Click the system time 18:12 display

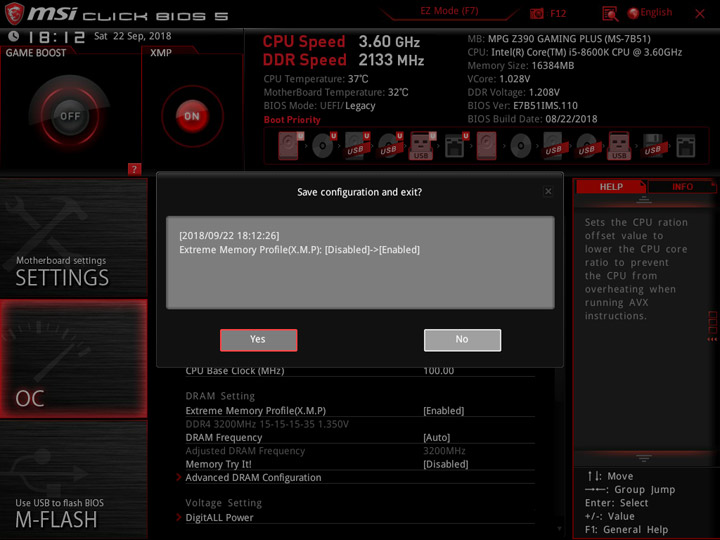(x=56, y=37)
